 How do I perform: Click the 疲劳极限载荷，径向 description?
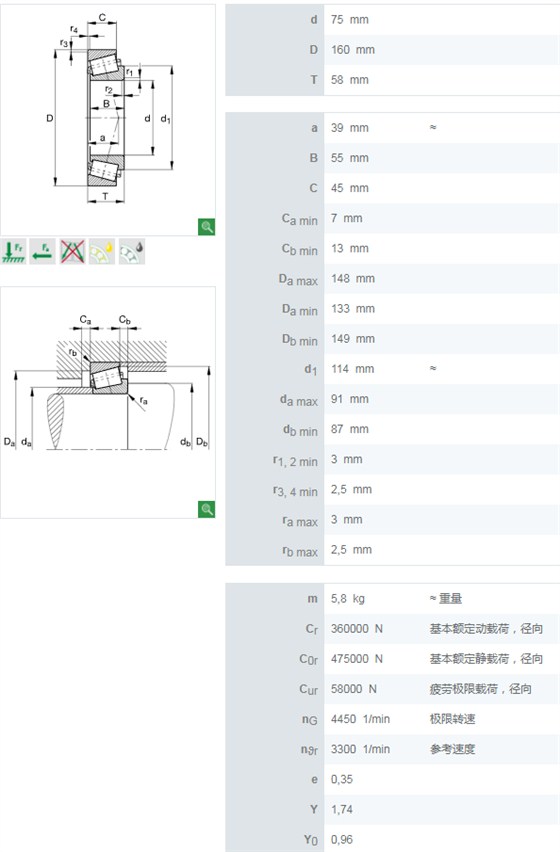click(481, 689)
